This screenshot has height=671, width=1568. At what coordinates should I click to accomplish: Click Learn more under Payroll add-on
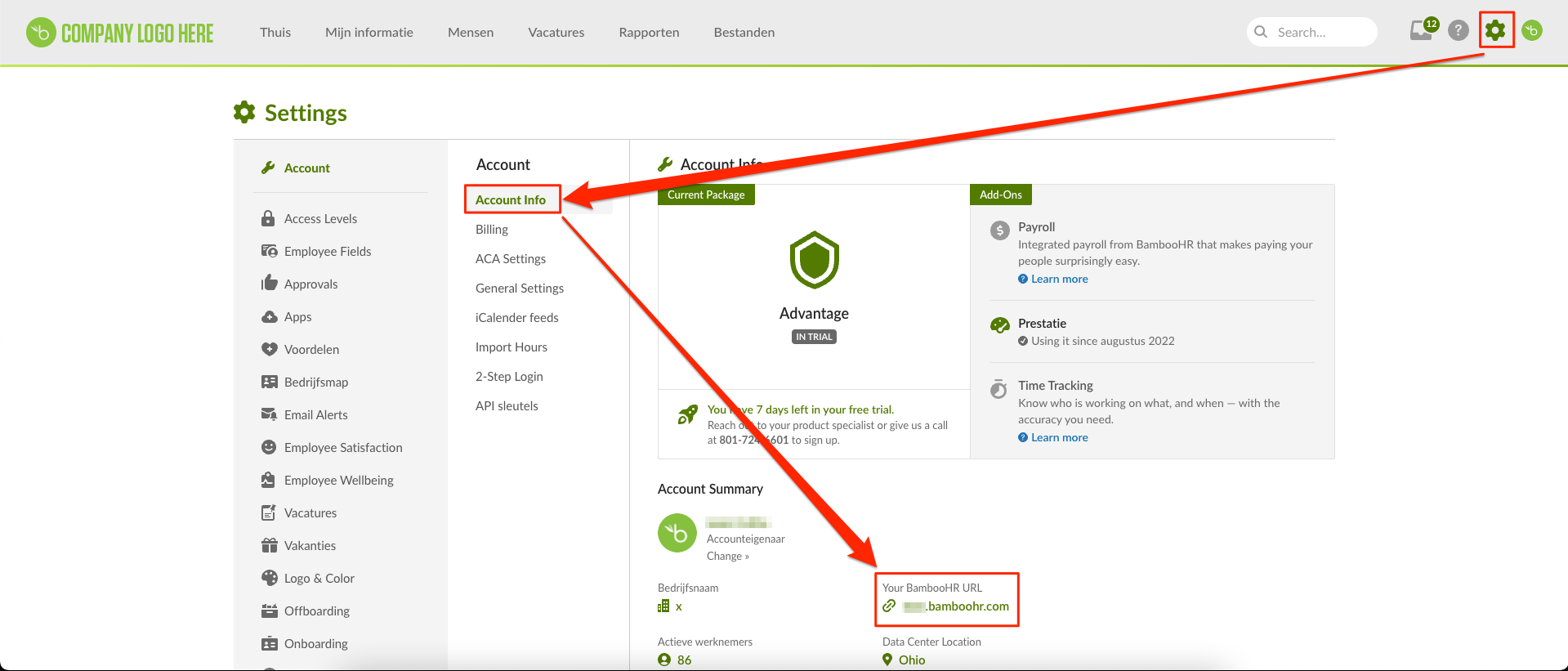pyautogui.click(x=1059, y=280)
